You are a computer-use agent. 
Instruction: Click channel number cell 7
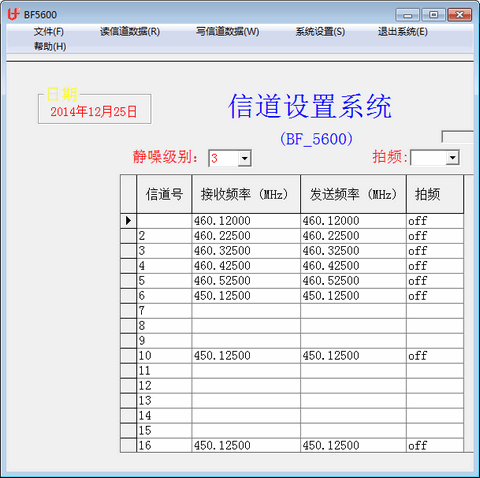click(x=164, y=311)
